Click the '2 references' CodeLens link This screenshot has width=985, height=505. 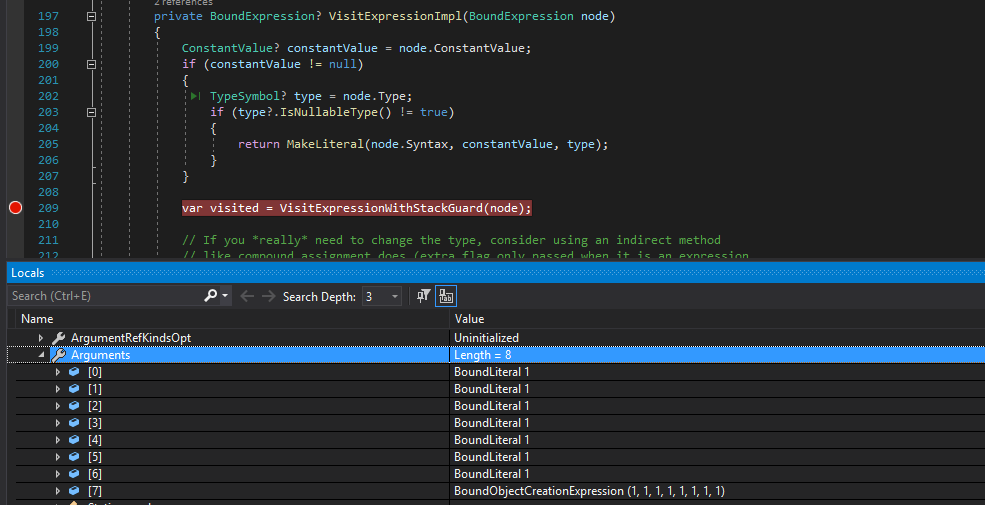coord(183,3)
